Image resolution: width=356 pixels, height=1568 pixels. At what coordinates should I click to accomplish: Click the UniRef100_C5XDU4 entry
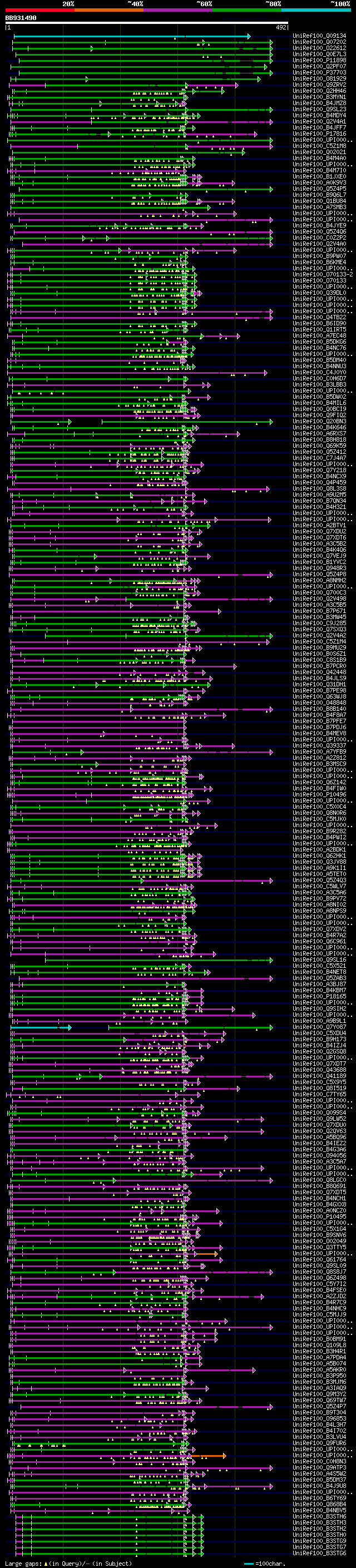click(319, 1033)
